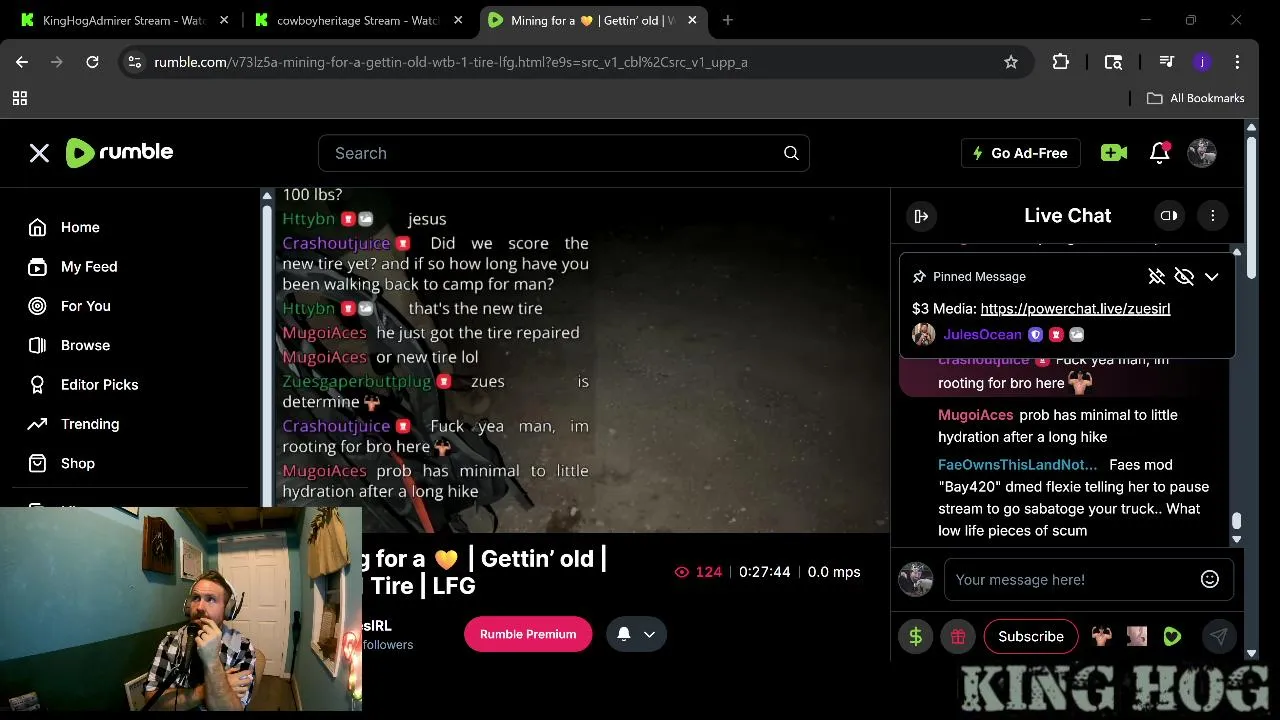Screen dimensions: 1280x720
Task: Open notifications bell in Rumble header
Action: [x=1160, y=153]
